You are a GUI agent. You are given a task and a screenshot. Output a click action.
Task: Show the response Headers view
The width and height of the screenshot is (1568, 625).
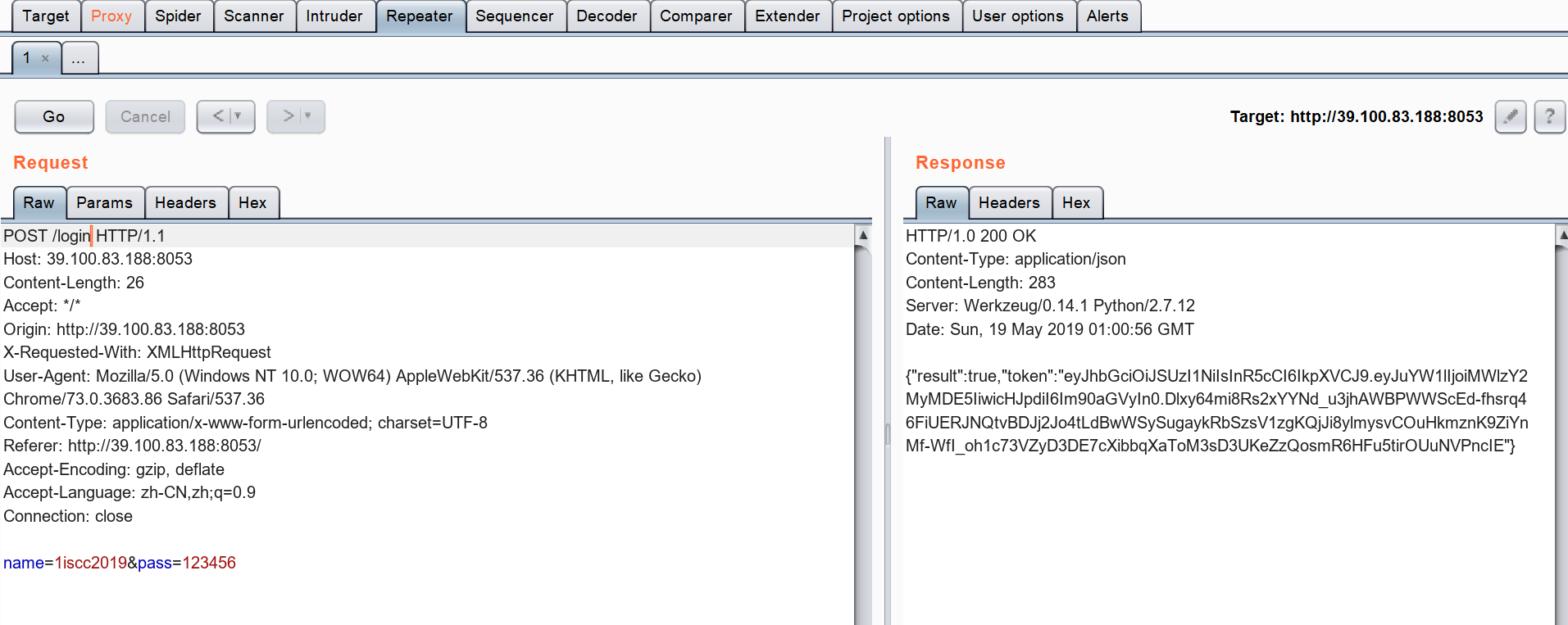[x=1010, y=203]
